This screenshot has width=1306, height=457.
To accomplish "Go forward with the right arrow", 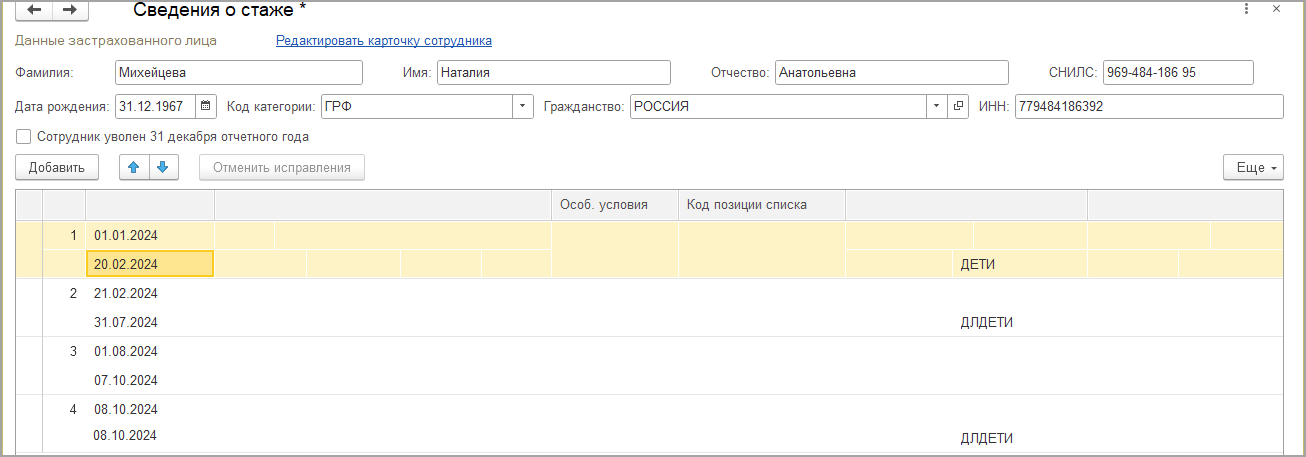I will click(69, 9).
